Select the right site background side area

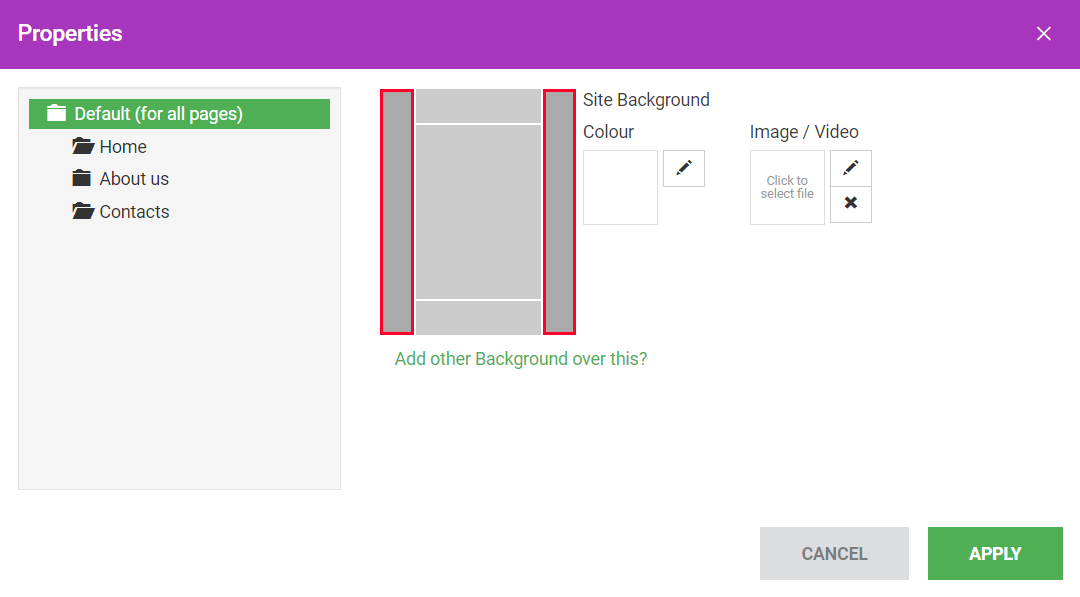559,212
